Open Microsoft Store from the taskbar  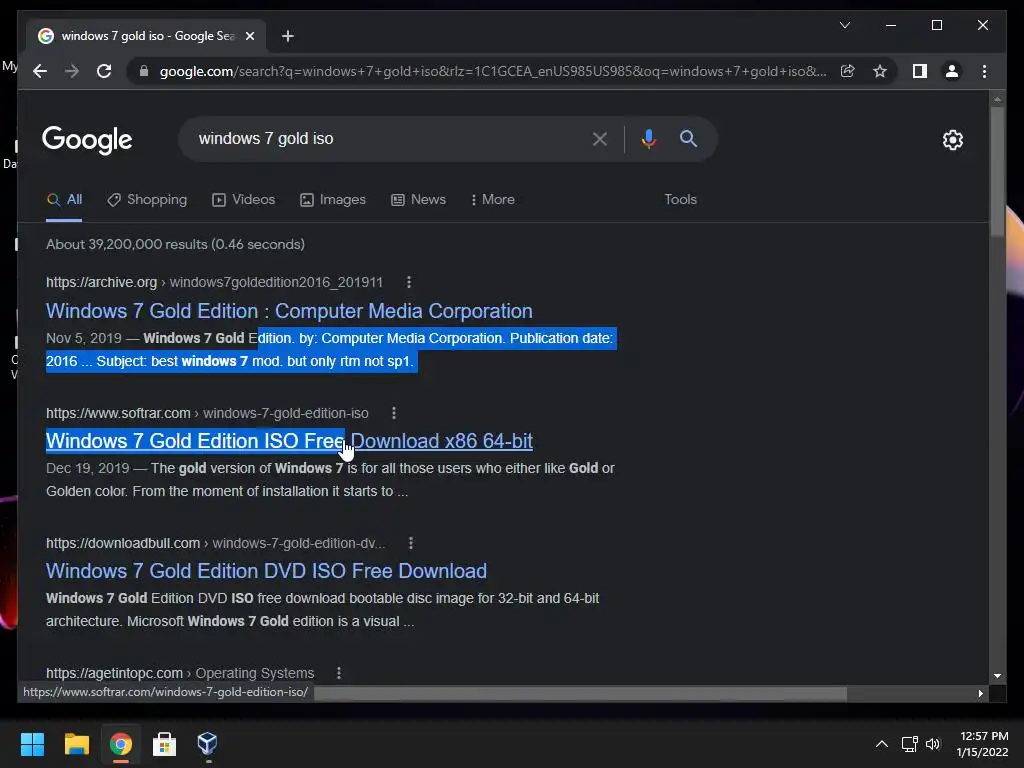[164, 744]
